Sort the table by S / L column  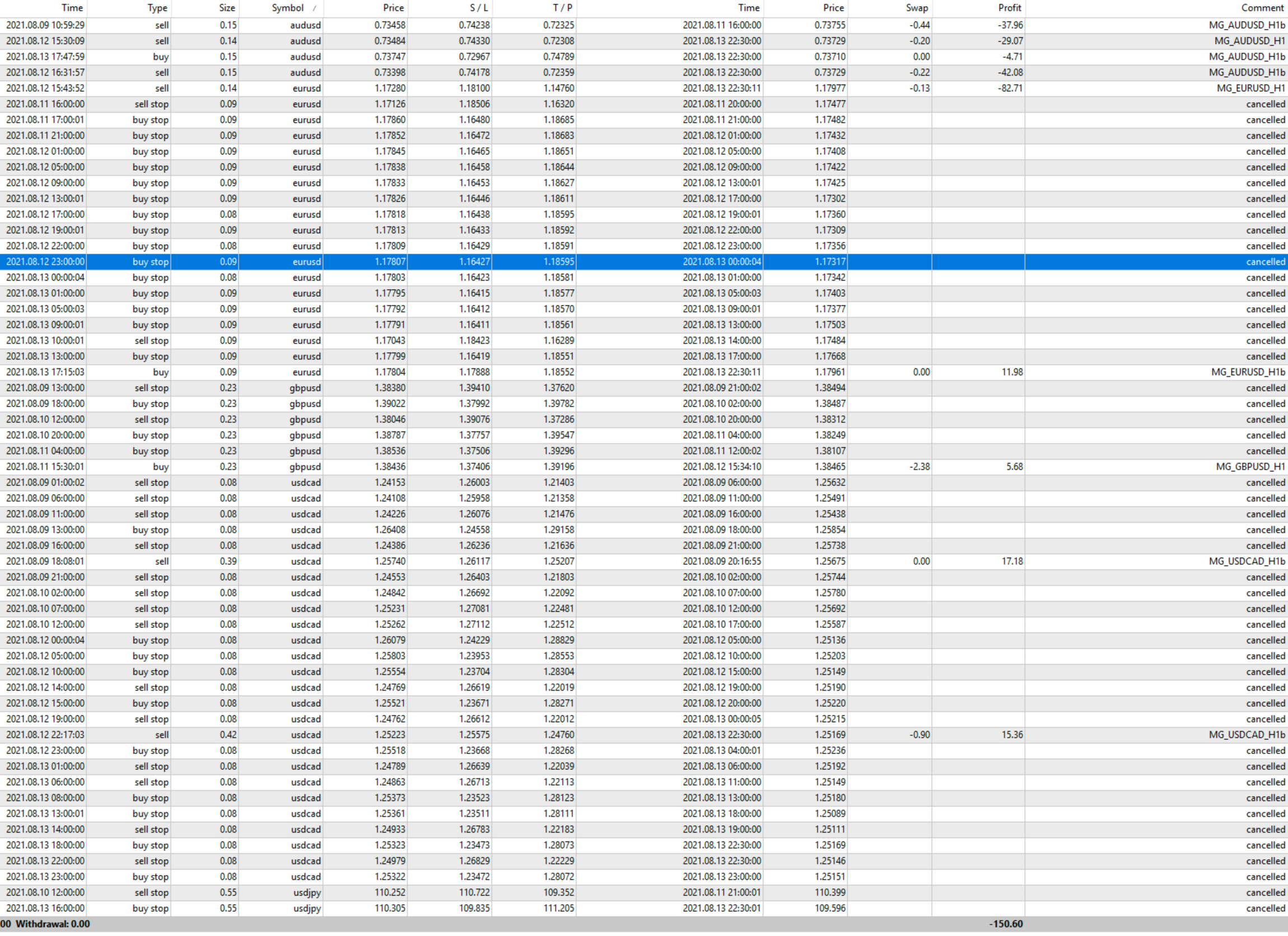click(478, 8)
